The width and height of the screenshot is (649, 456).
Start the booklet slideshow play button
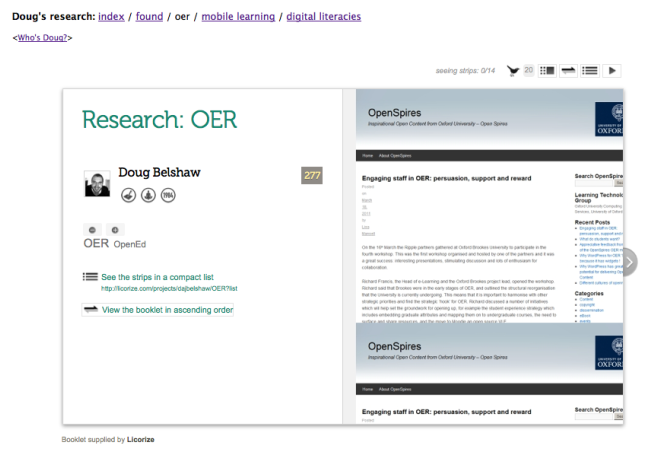[x=612, y=71]
